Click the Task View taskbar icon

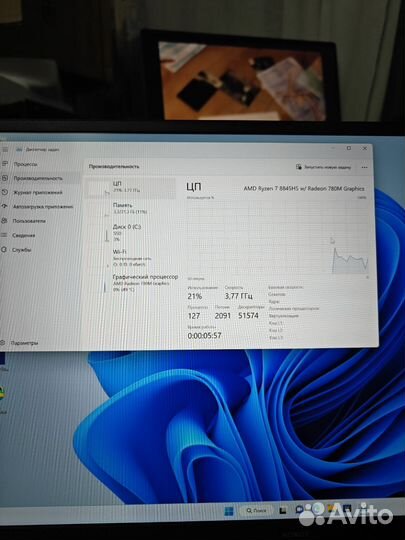click(283, 510)
